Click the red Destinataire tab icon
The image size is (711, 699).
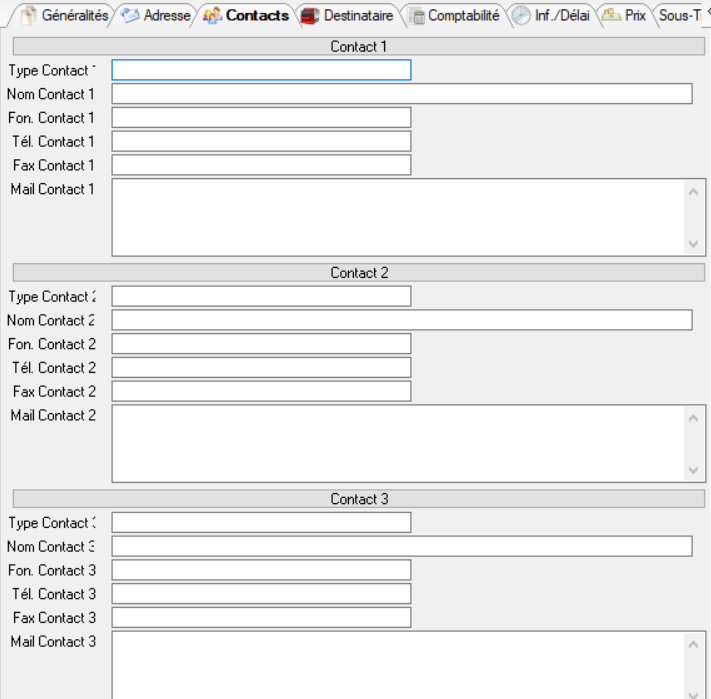point(310,15)
